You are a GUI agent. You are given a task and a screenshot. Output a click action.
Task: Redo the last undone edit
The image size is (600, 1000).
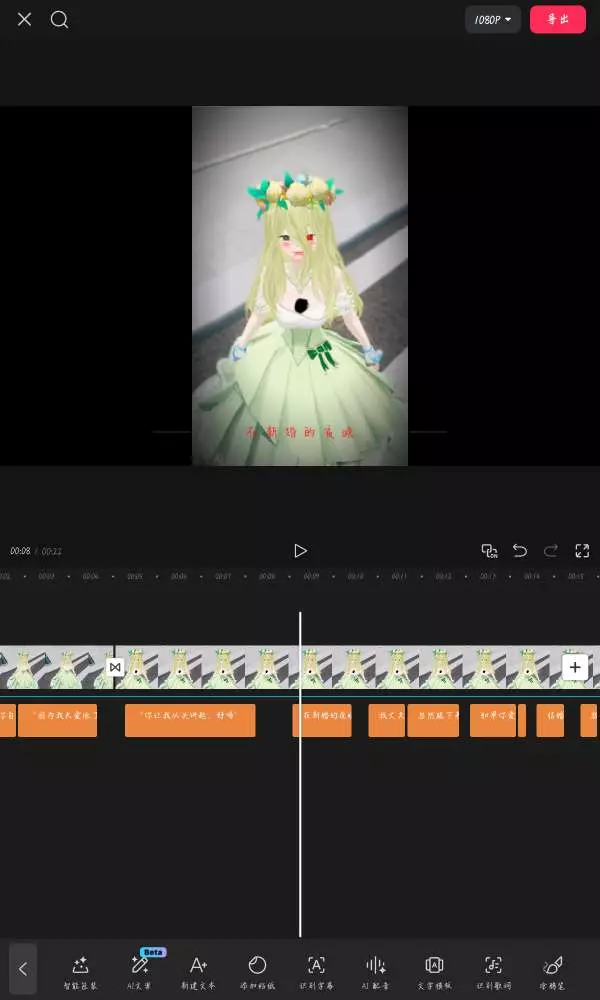551,551
